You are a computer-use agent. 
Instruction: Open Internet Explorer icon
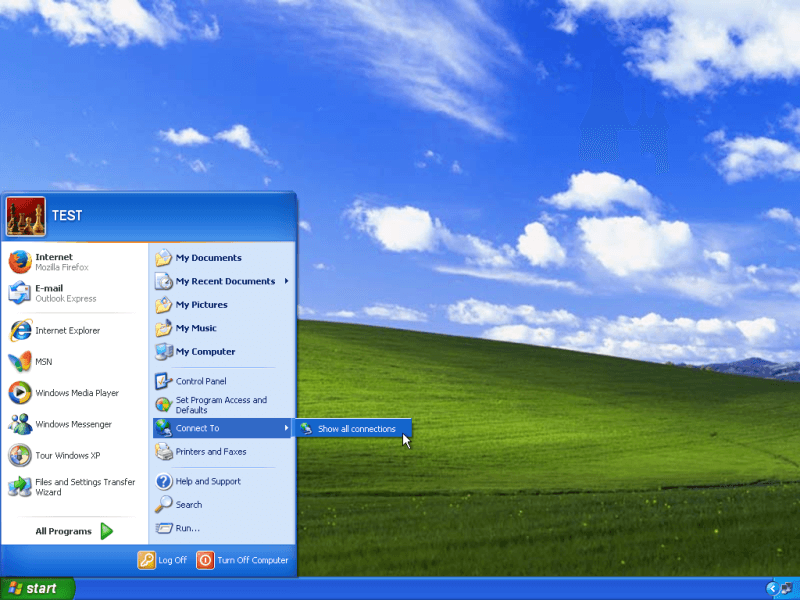(x=20, y=331)
